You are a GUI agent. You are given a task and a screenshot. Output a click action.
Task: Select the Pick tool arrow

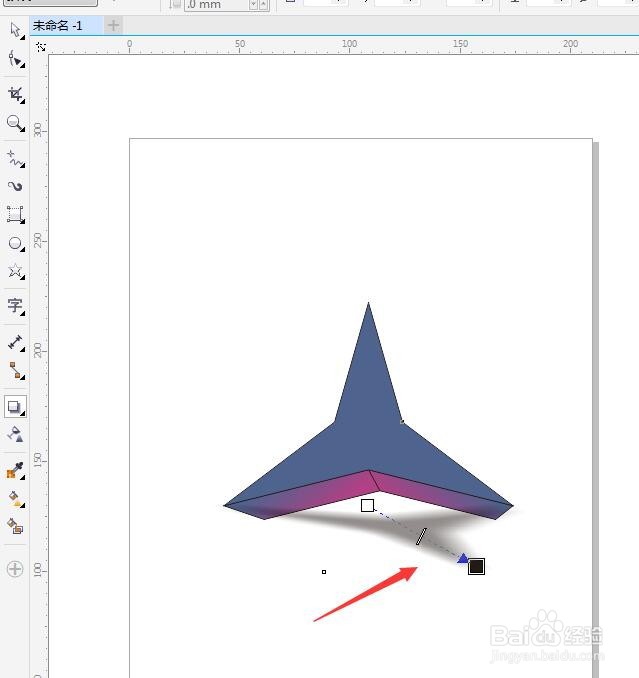pos(16,30)
